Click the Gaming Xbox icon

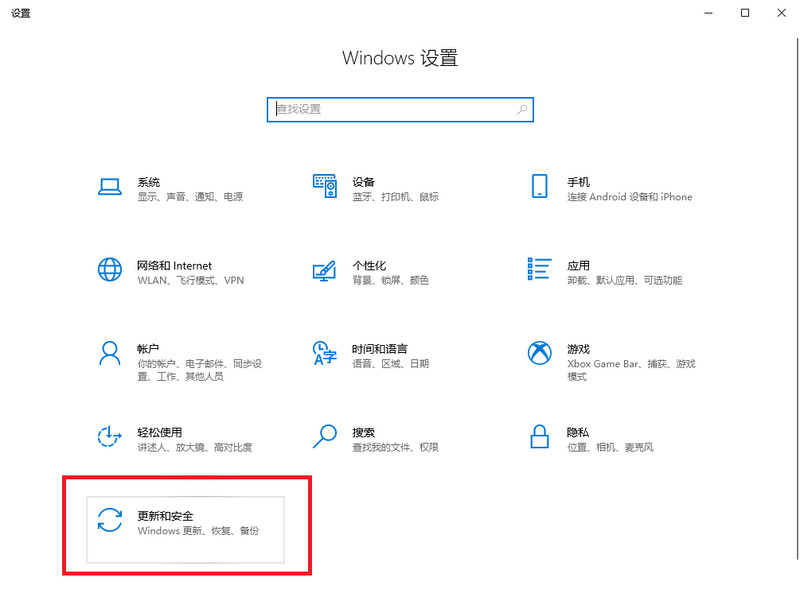click(539, 353)
